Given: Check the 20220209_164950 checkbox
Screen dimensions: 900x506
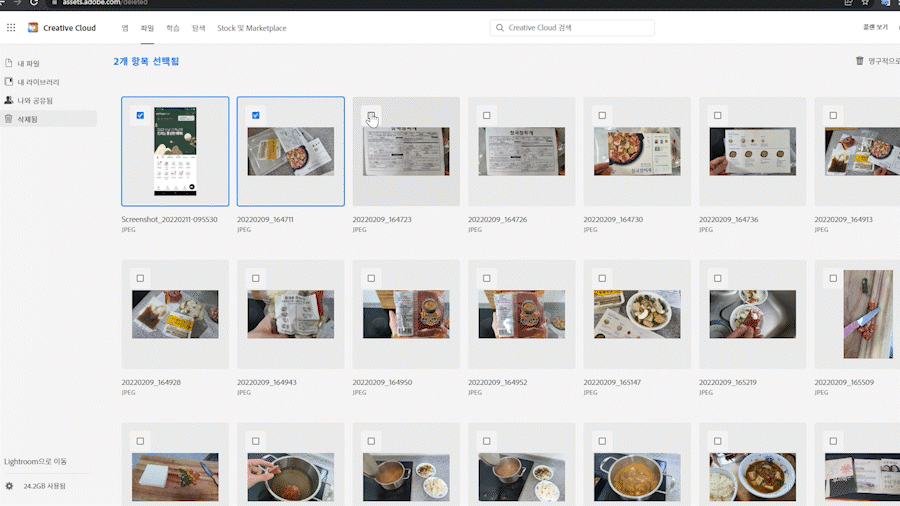Looking at the screenshot, I should coord(371,278).
